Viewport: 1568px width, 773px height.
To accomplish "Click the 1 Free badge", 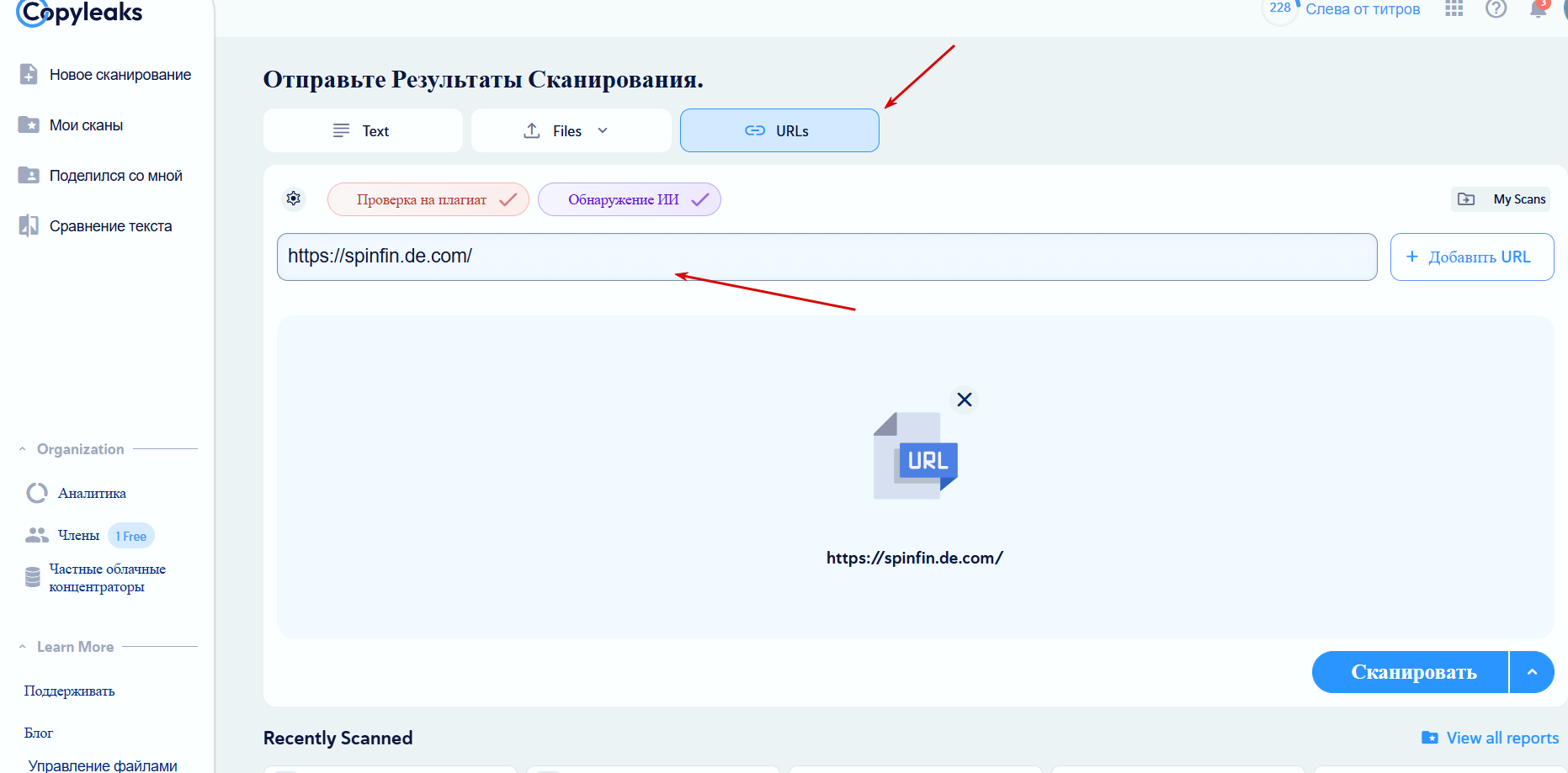I will coord(131,536).
